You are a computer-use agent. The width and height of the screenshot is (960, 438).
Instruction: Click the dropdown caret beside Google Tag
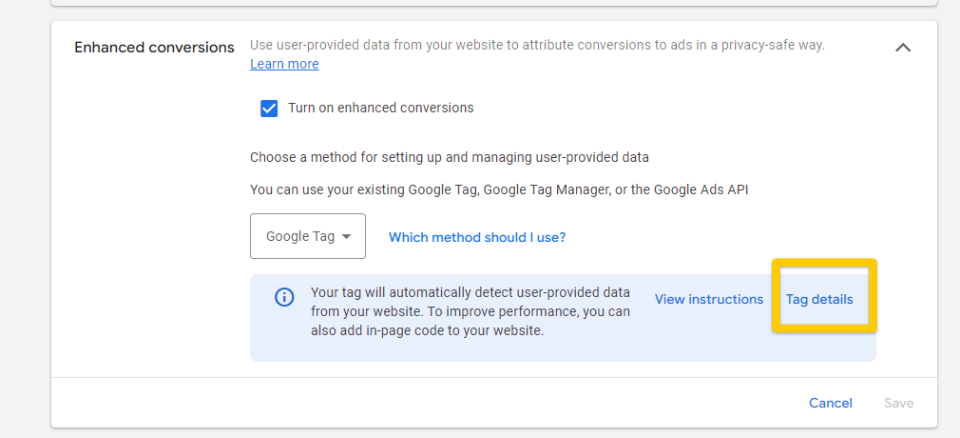point(346,236)
